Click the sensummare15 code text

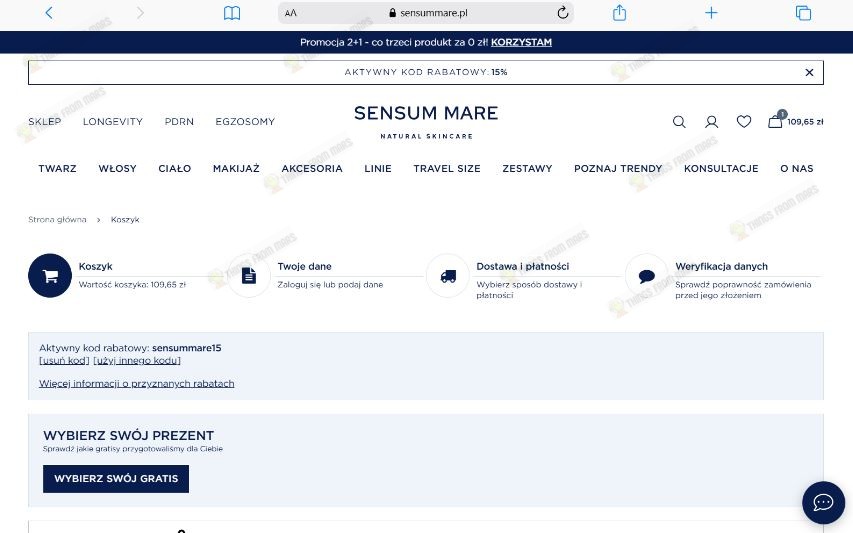pyautogui.click(x=187, y=348)
